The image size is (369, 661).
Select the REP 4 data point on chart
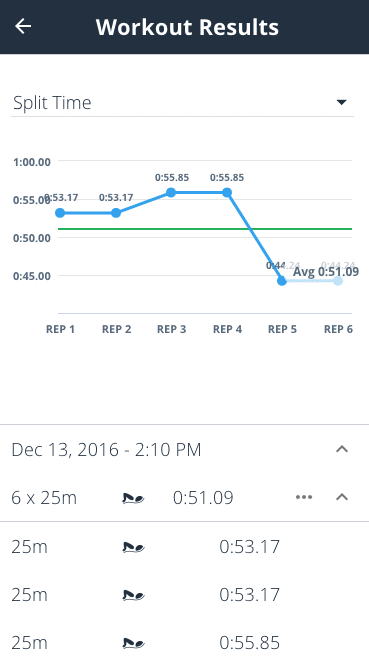pyautogui.click(x=227, y=193)
